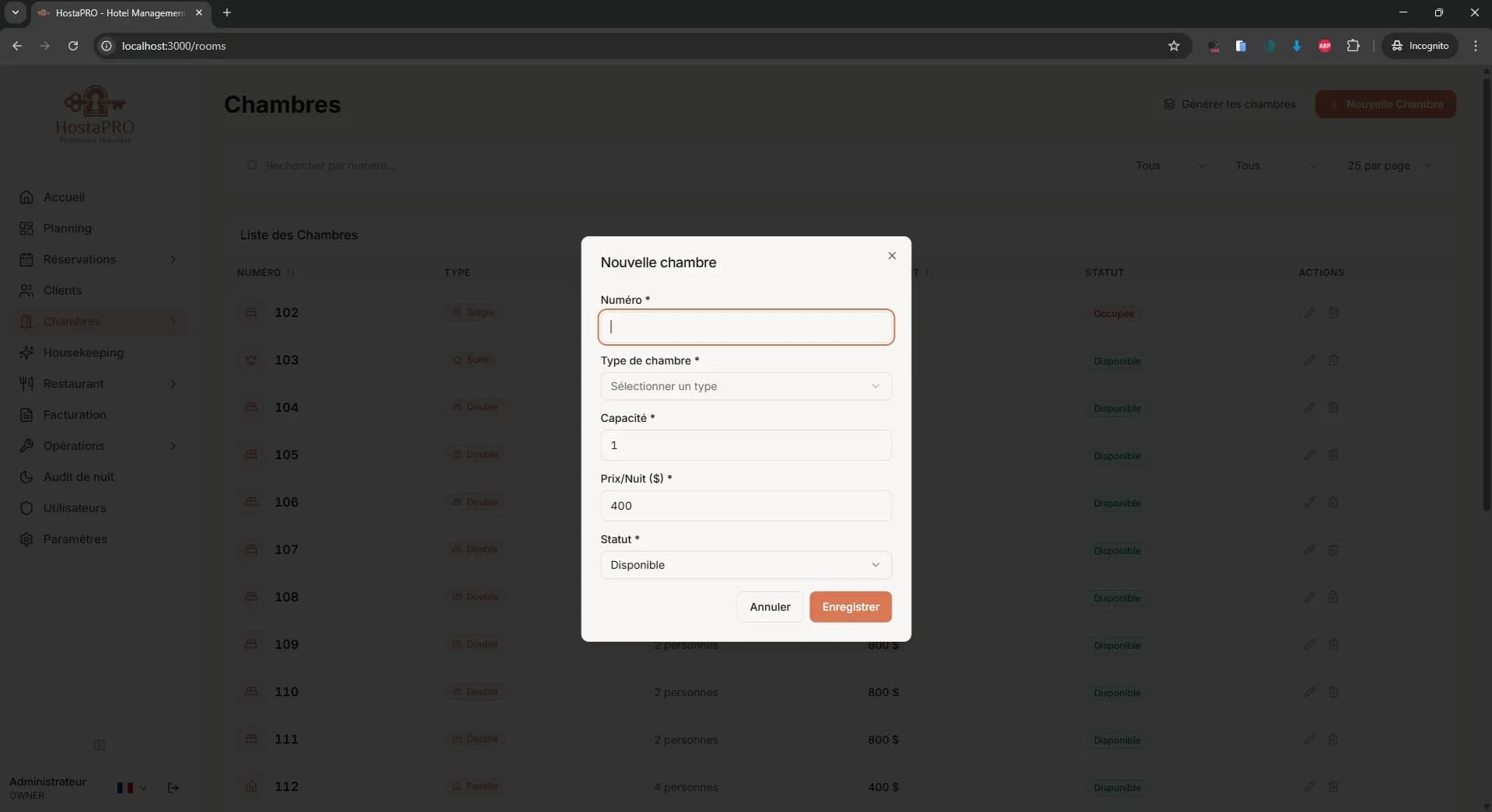Click the flag language swatch near Administrateur

coord(124,788)
